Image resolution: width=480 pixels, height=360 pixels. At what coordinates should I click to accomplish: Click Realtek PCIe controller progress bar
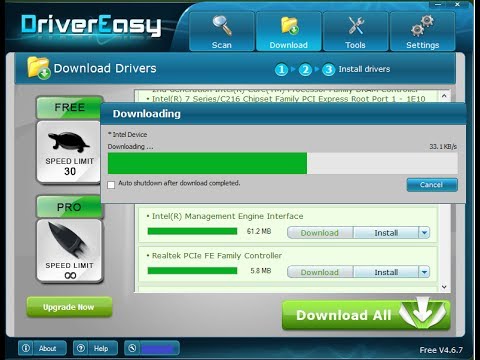click(192, 270)
